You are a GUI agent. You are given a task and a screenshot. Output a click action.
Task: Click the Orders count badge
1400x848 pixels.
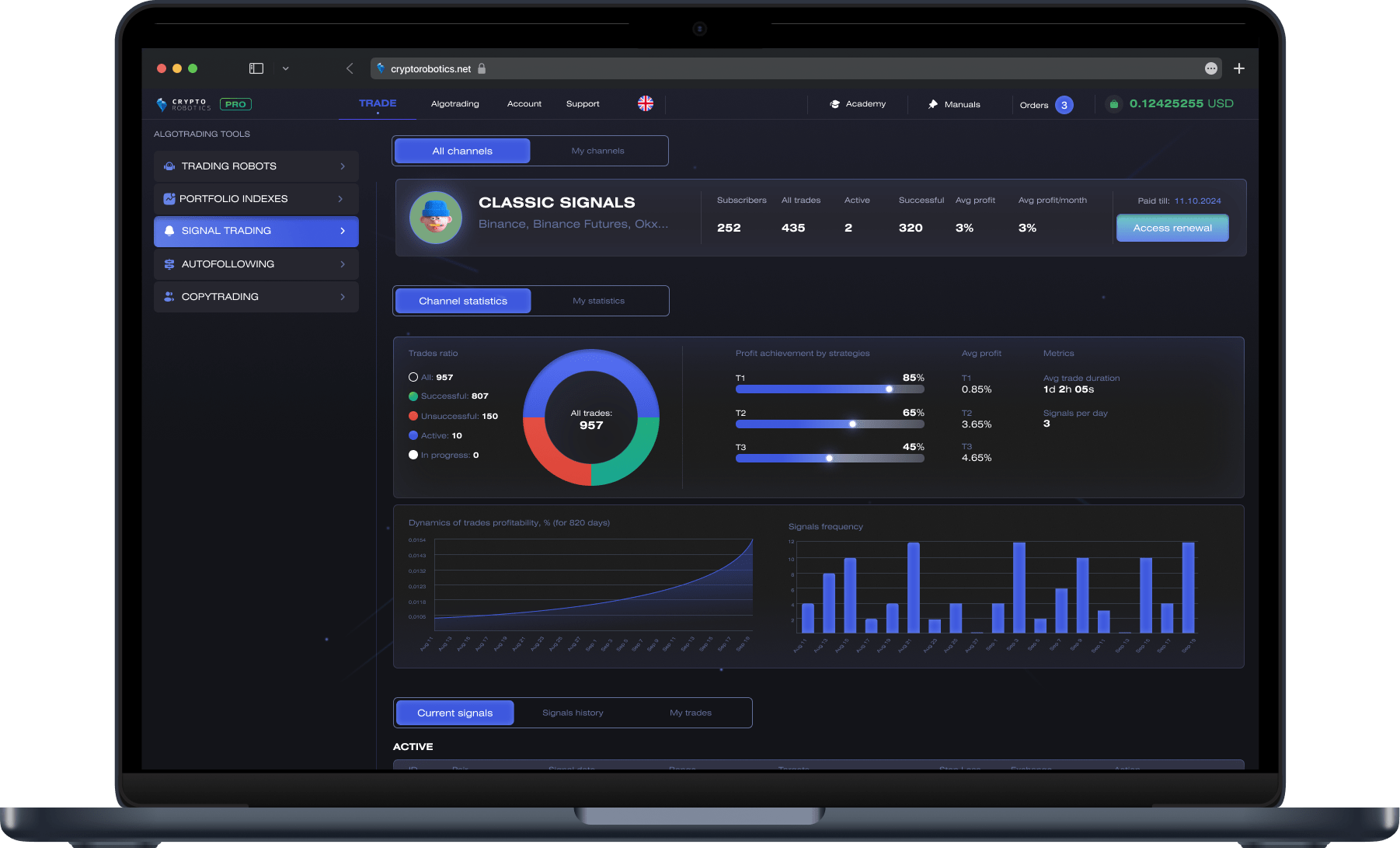pos(1064,105)
